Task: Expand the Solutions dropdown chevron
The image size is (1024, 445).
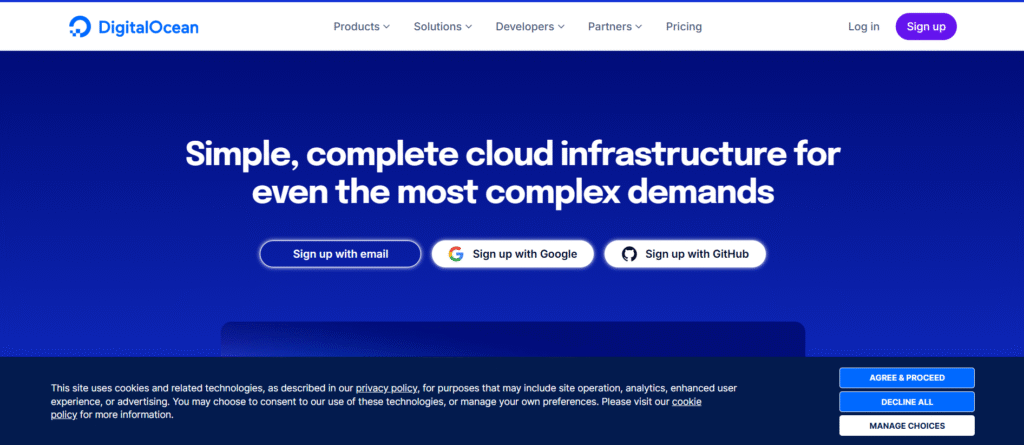Action: coord(470,27)
